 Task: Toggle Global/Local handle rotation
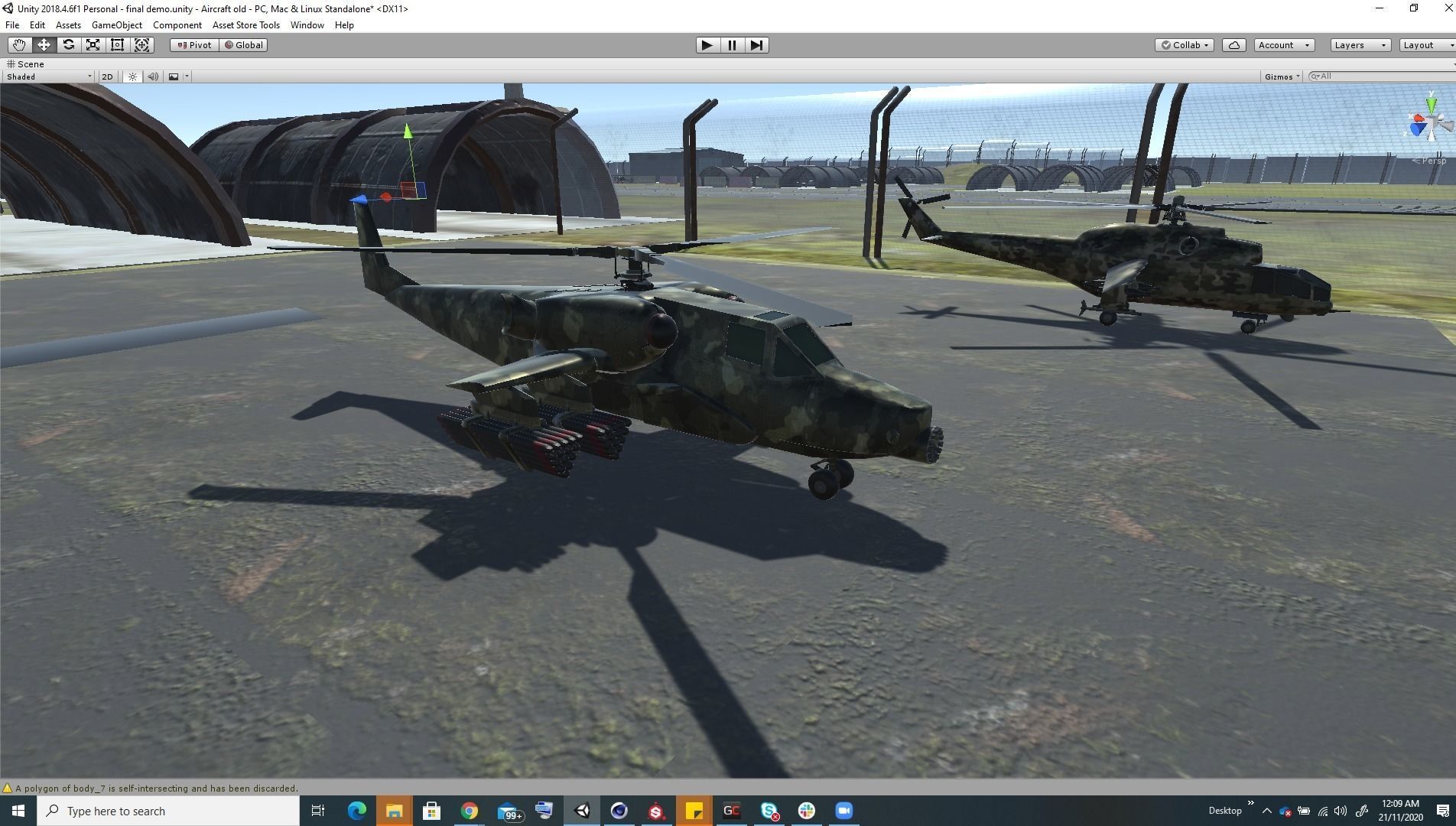[x=243, y=45]
